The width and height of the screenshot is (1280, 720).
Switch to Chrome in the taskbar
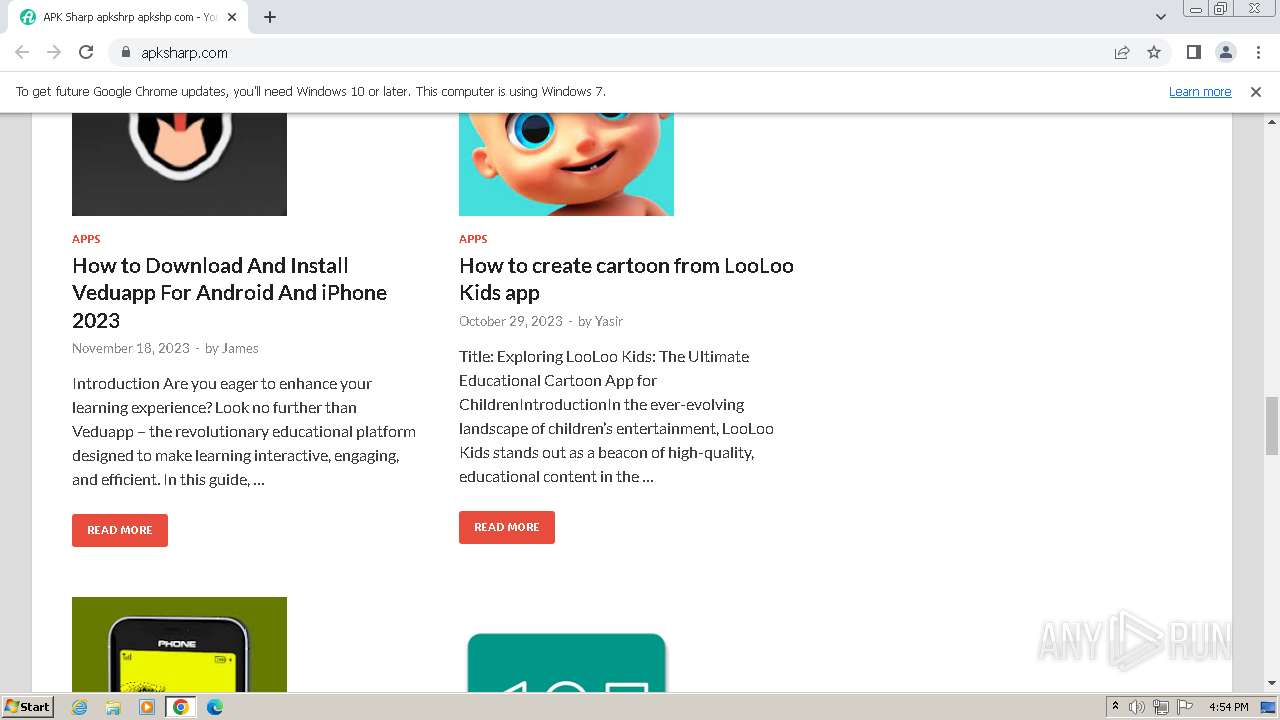[181, 707]
